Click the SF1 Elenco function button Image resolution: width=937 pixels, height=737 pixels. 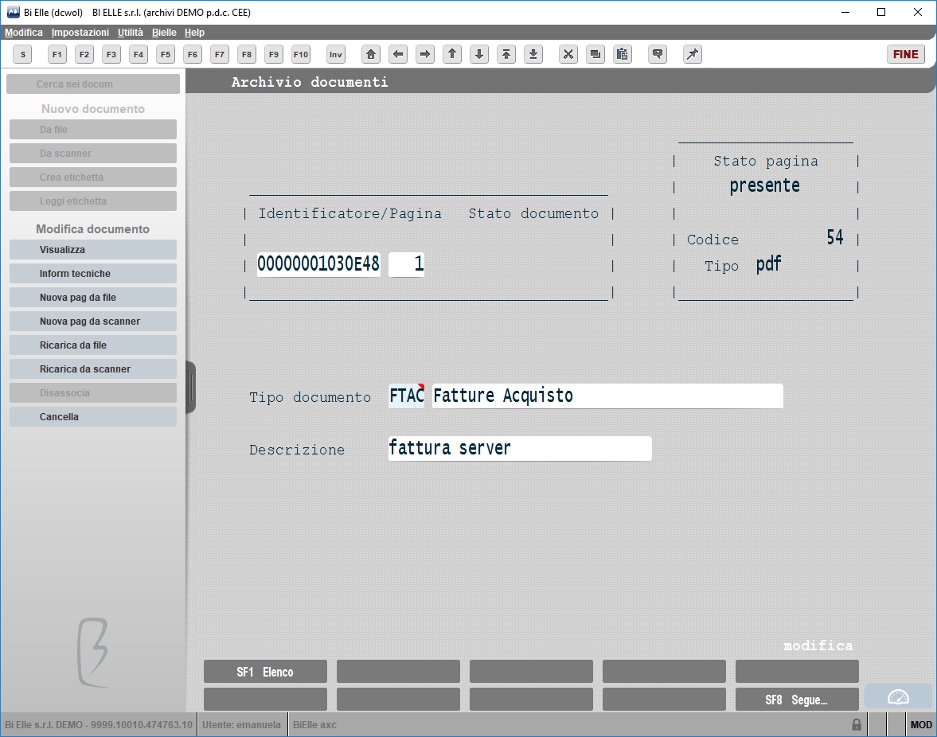click(265, 672)
